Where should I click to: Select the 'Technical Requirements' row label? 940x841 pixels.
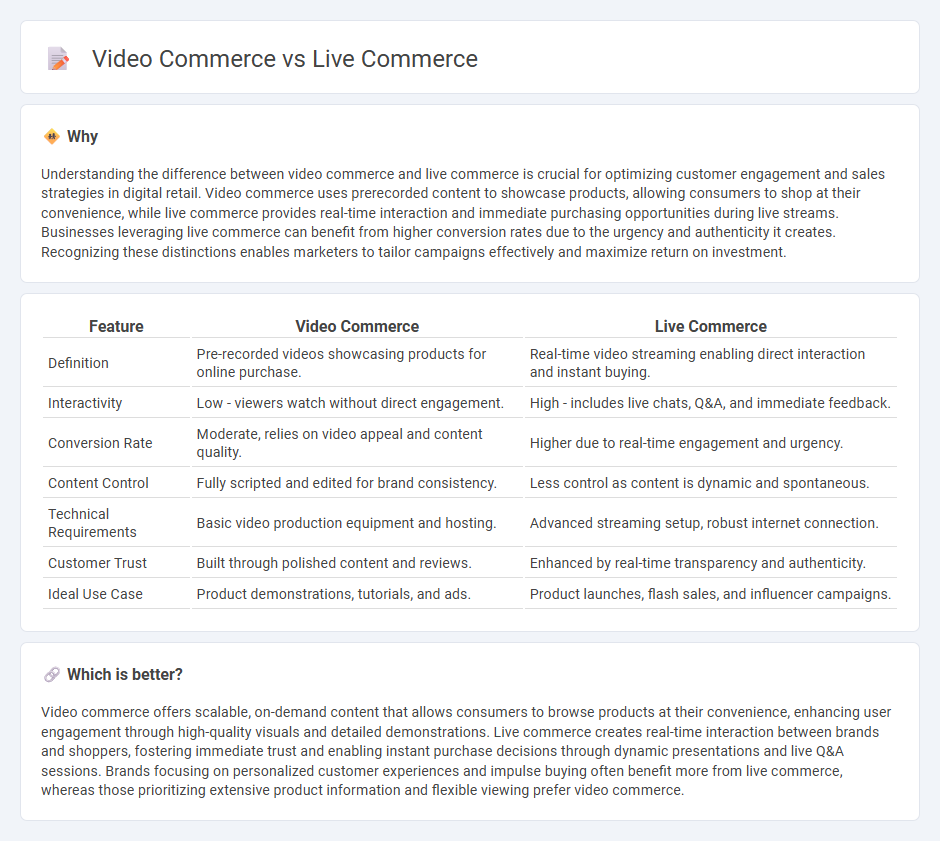coord(92,523)
